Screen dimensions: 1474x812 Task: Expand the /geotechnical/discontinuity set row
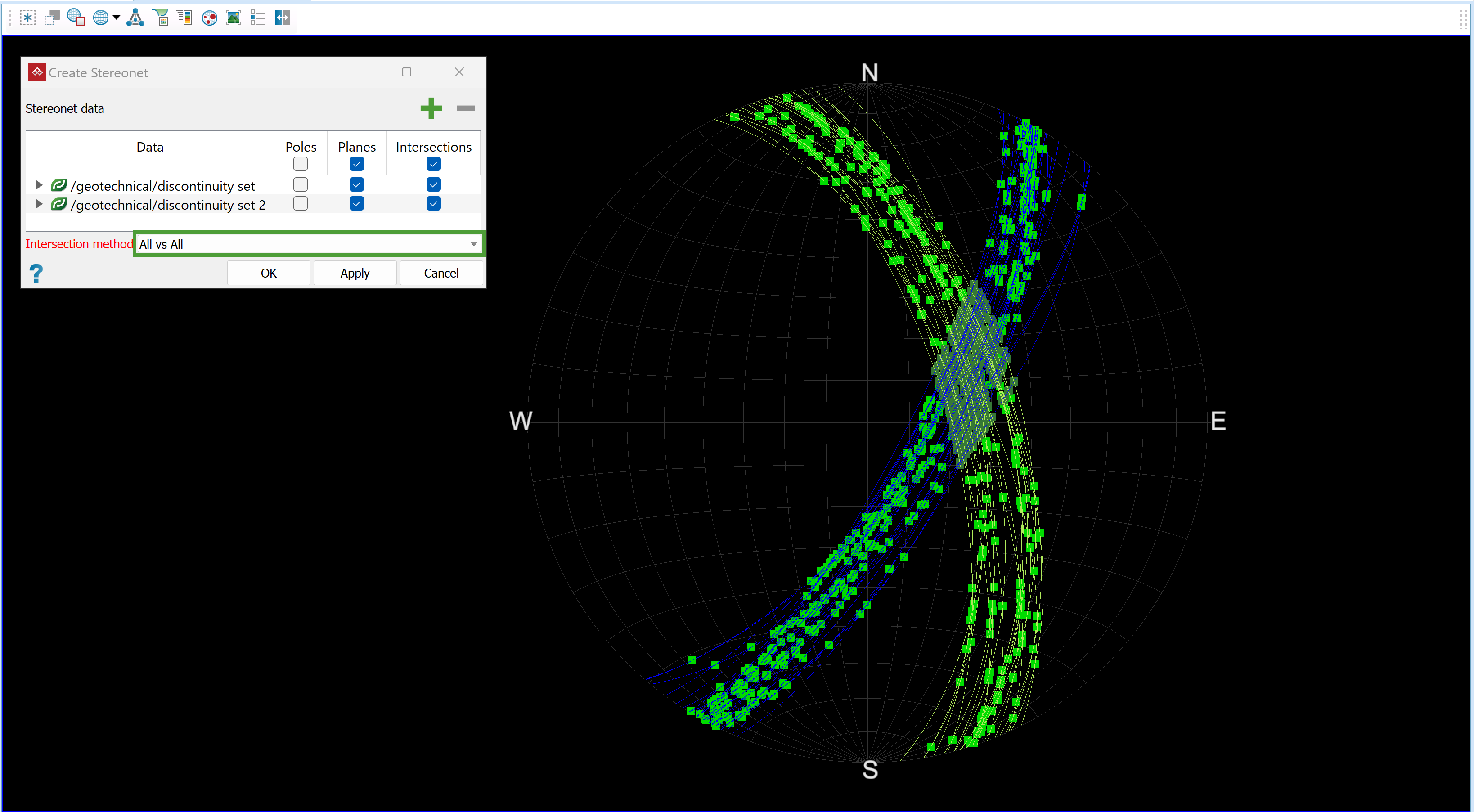pos(39,185)
